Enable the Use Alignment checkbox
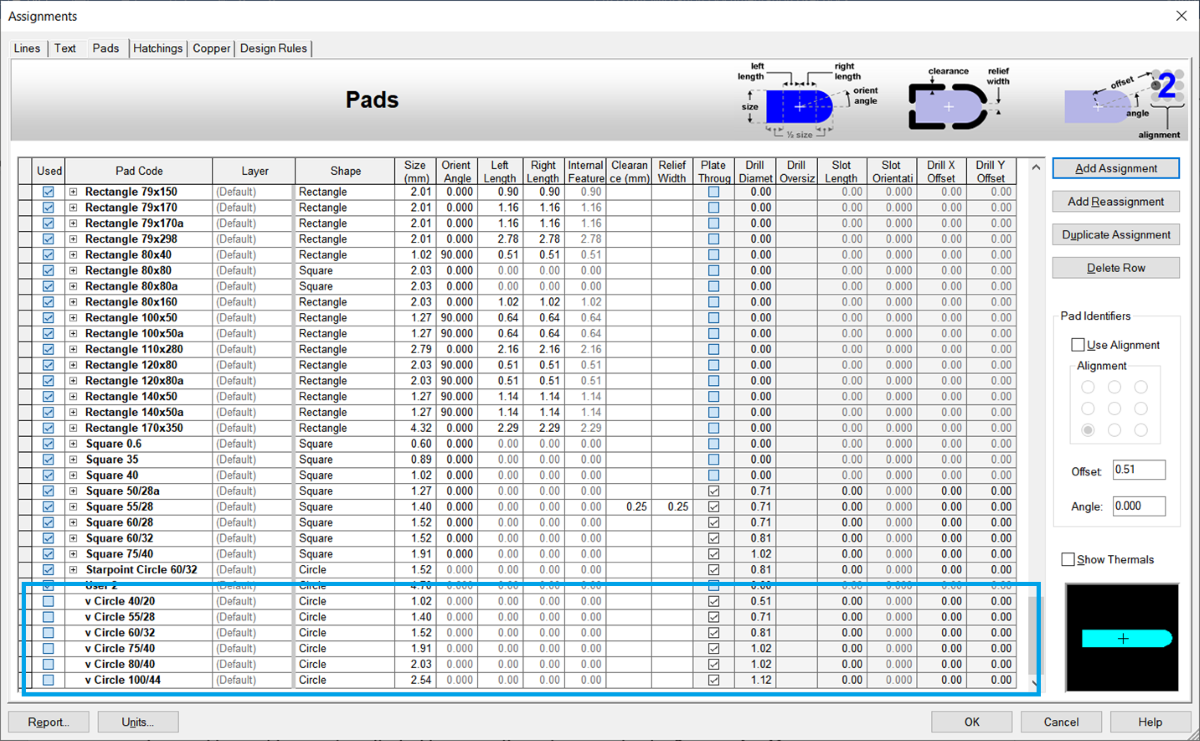This screenshot has width=1200, height=741. [1078, 345]
